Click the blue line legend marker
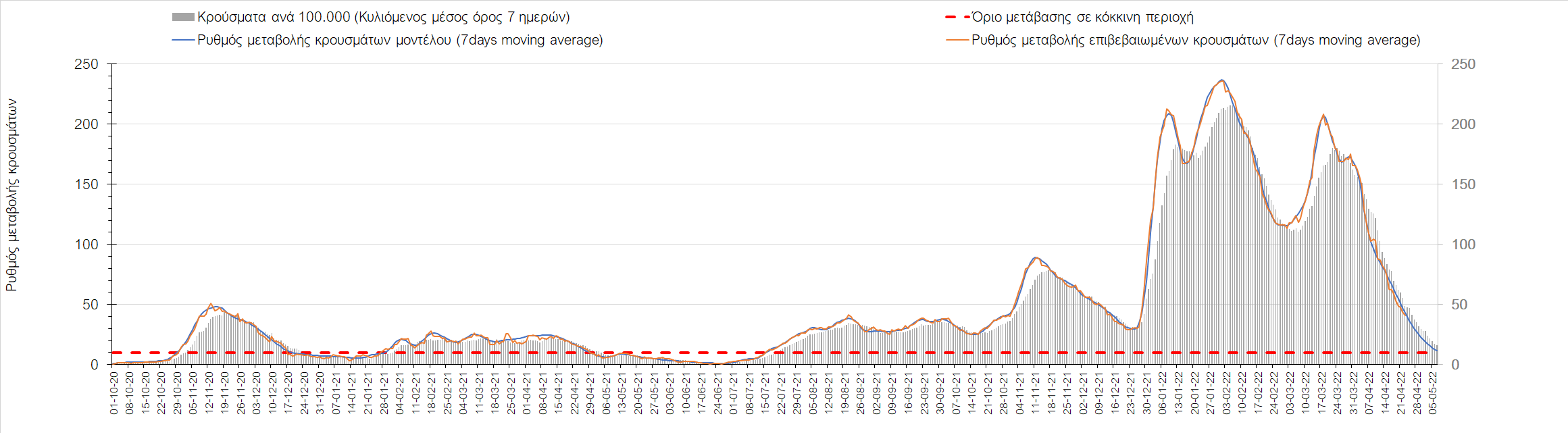Screen dimensions: 1568x433 click(x=183, y=41)
